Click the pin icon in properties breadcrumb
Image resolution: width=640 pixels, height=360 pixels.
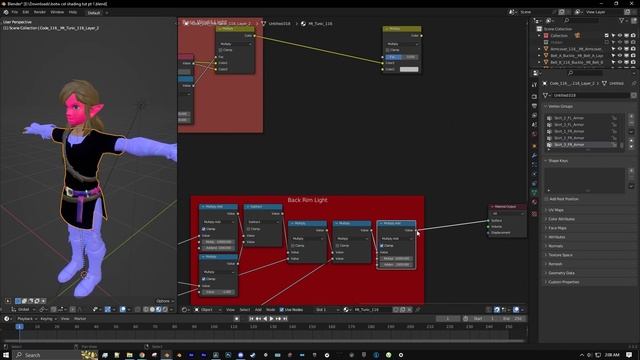point(634,83)
